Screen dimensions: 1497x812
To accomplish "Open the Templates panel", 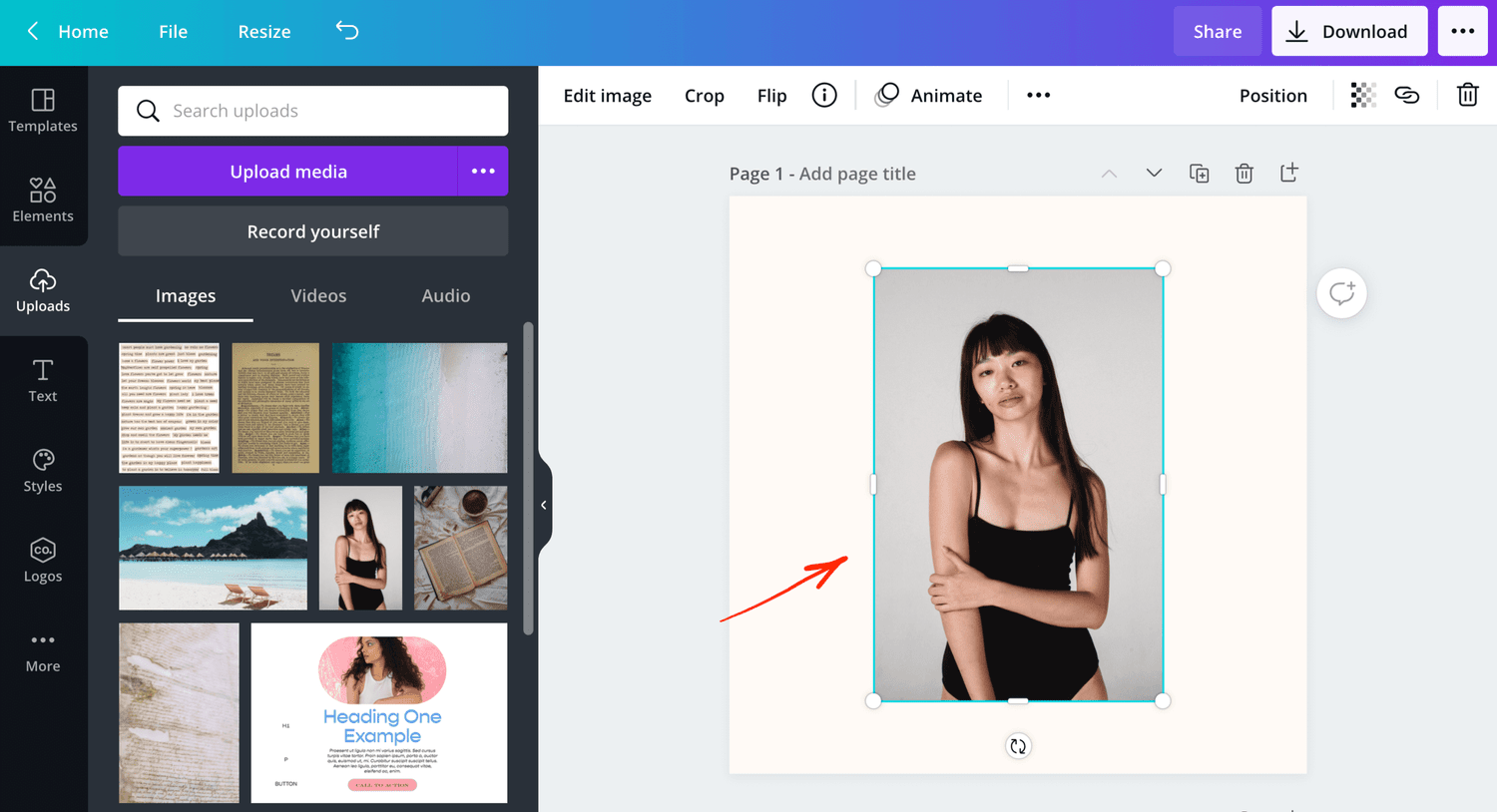I will pyautogui.click(x=43, y=110).
